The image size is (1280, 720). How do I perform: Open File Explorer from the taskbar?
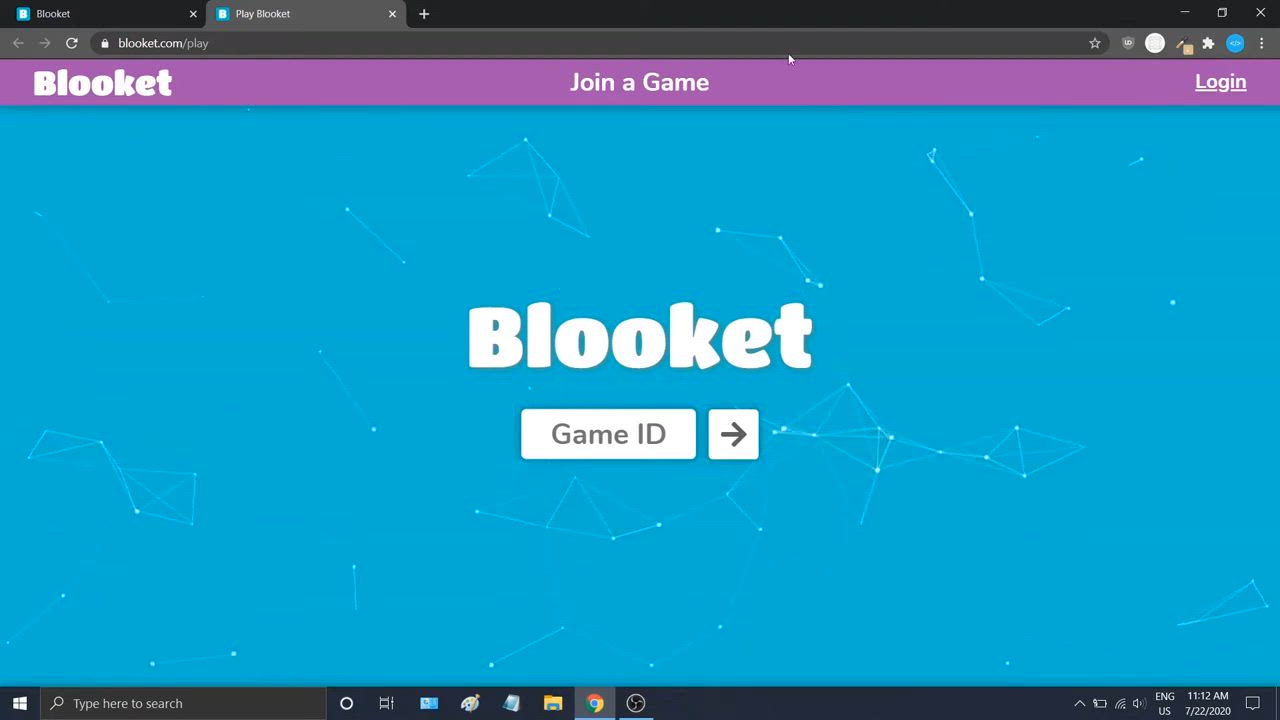click(553, 703)
